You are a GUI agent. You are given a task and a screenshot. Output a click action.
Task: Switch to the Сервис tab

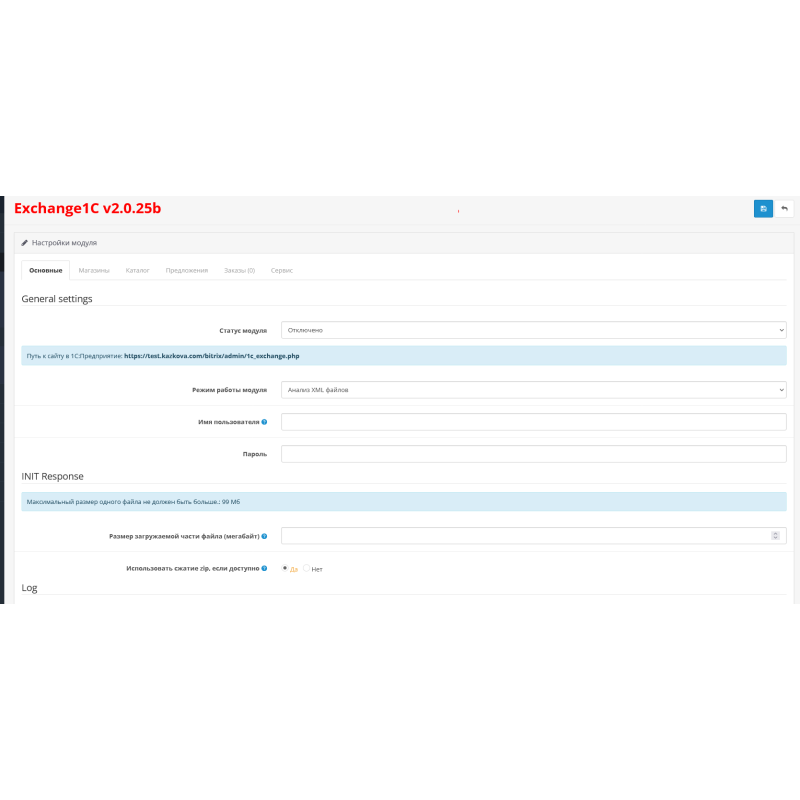(281, 269)
